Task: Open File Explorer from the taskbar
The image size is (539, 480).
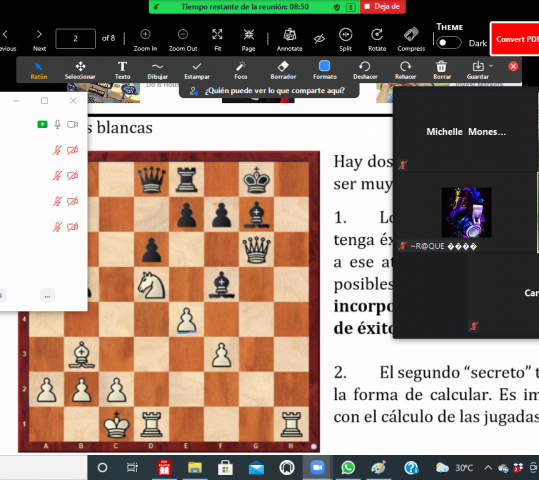Action: pos(195,468)
